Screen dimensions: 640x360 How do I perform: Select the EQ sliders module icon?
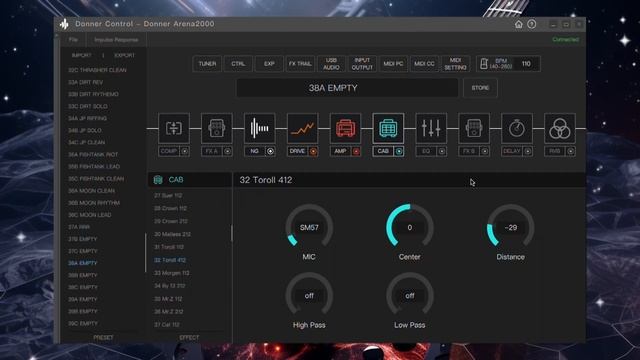click(x=431, y=129)
